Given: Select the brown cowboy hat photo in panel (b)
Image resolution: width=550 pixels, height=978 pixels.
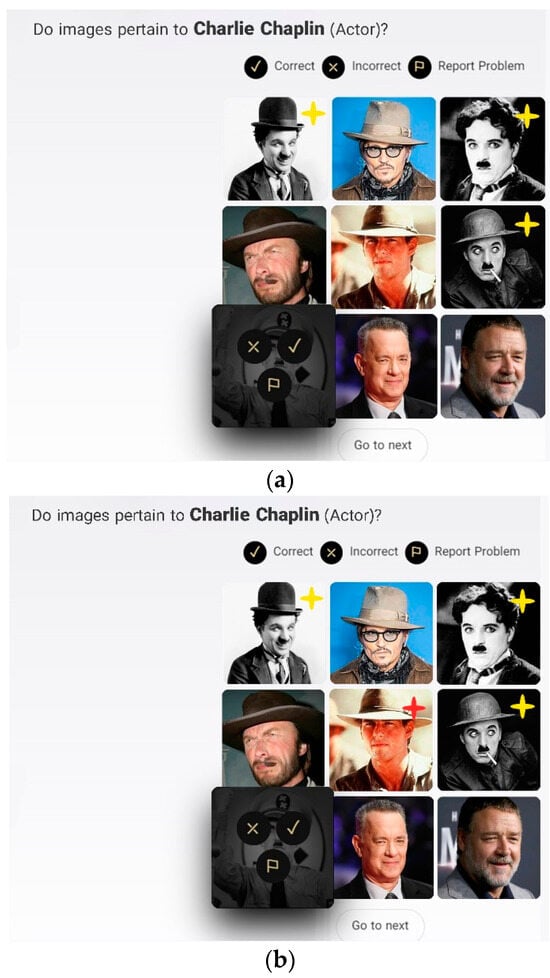Looking at the screenshot, I should (273, 740).
